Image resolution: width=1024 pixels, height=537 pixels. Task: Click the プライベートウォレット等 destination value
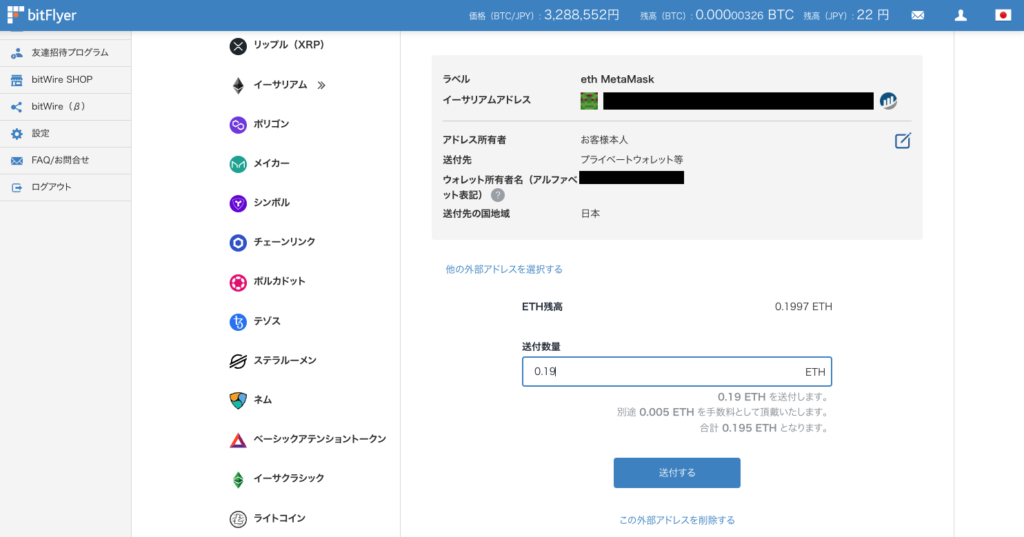click(x=632, y=159)
